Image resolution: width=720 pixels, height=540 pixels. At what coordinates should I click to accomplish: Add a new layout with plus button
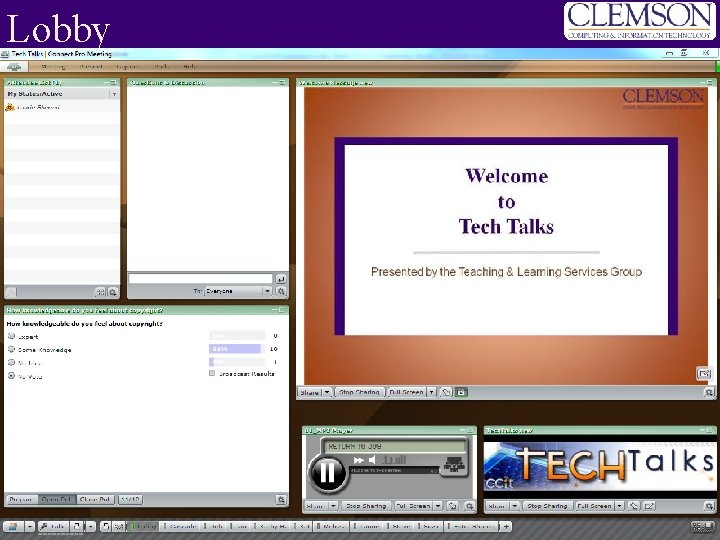pos(506,527)
